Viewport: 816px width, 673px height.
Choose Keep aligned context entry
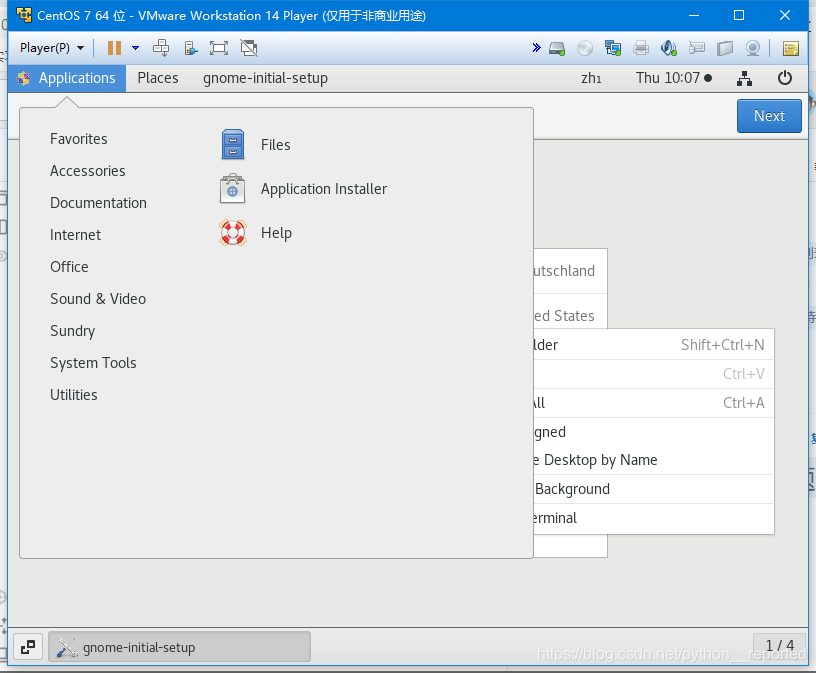click(x=654, y=431)
